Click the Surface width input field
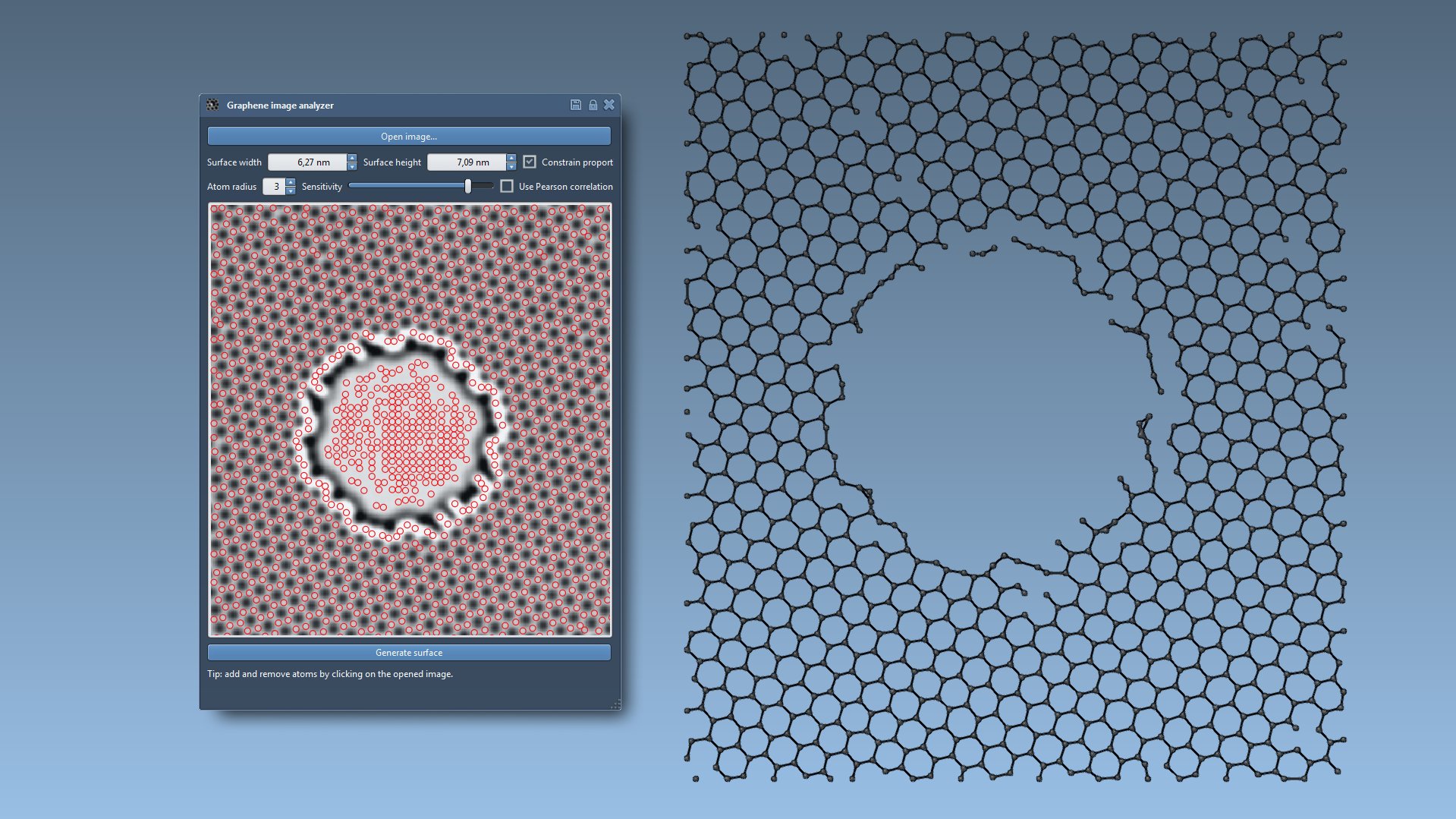This screenshot has height=819, width=1456. pyautogui.click(x=307, y=162)
